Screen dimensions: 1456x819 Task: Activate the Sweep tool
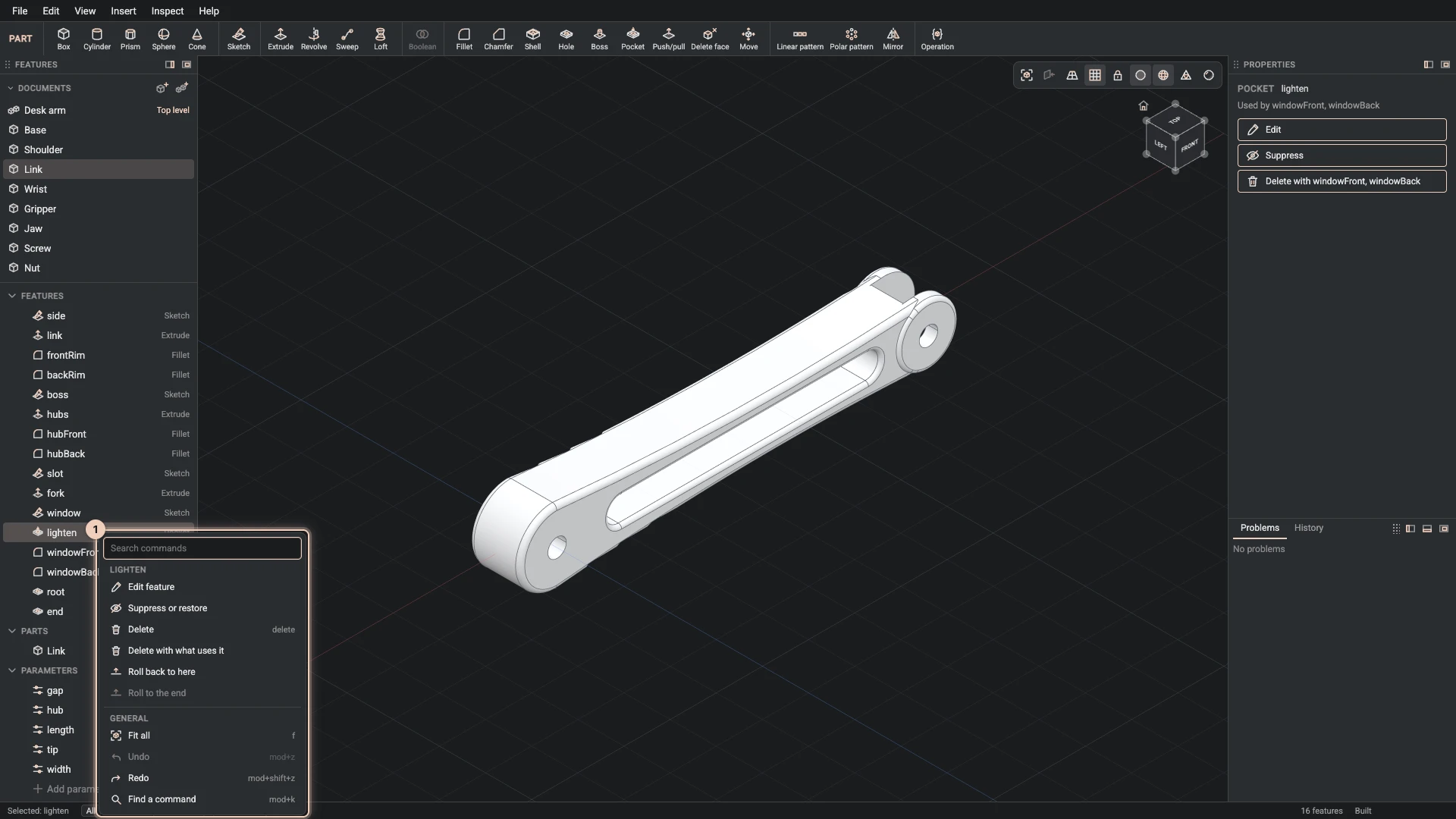[347, 39]
